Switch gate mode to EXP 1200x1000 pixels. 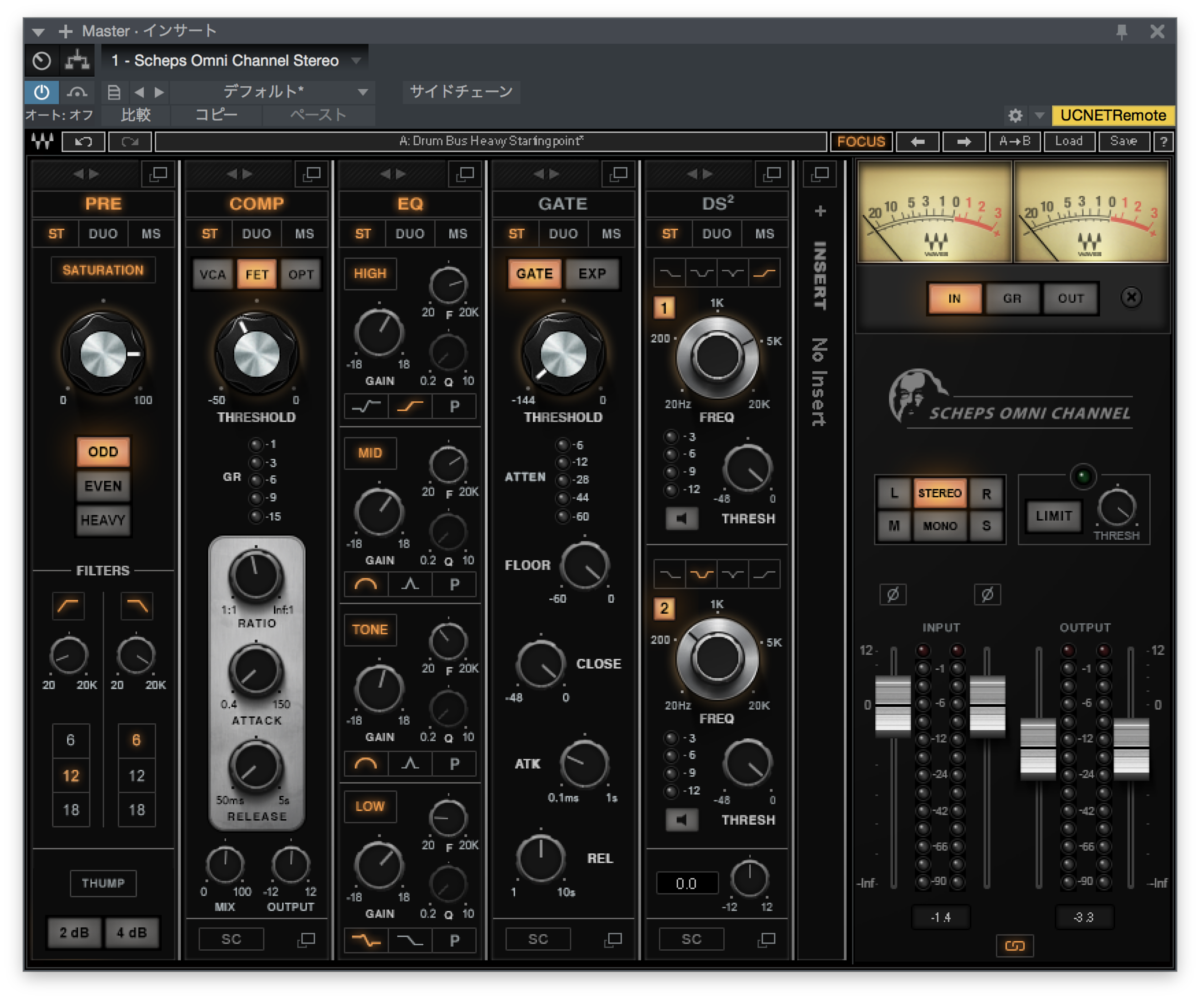click(592, 274)
